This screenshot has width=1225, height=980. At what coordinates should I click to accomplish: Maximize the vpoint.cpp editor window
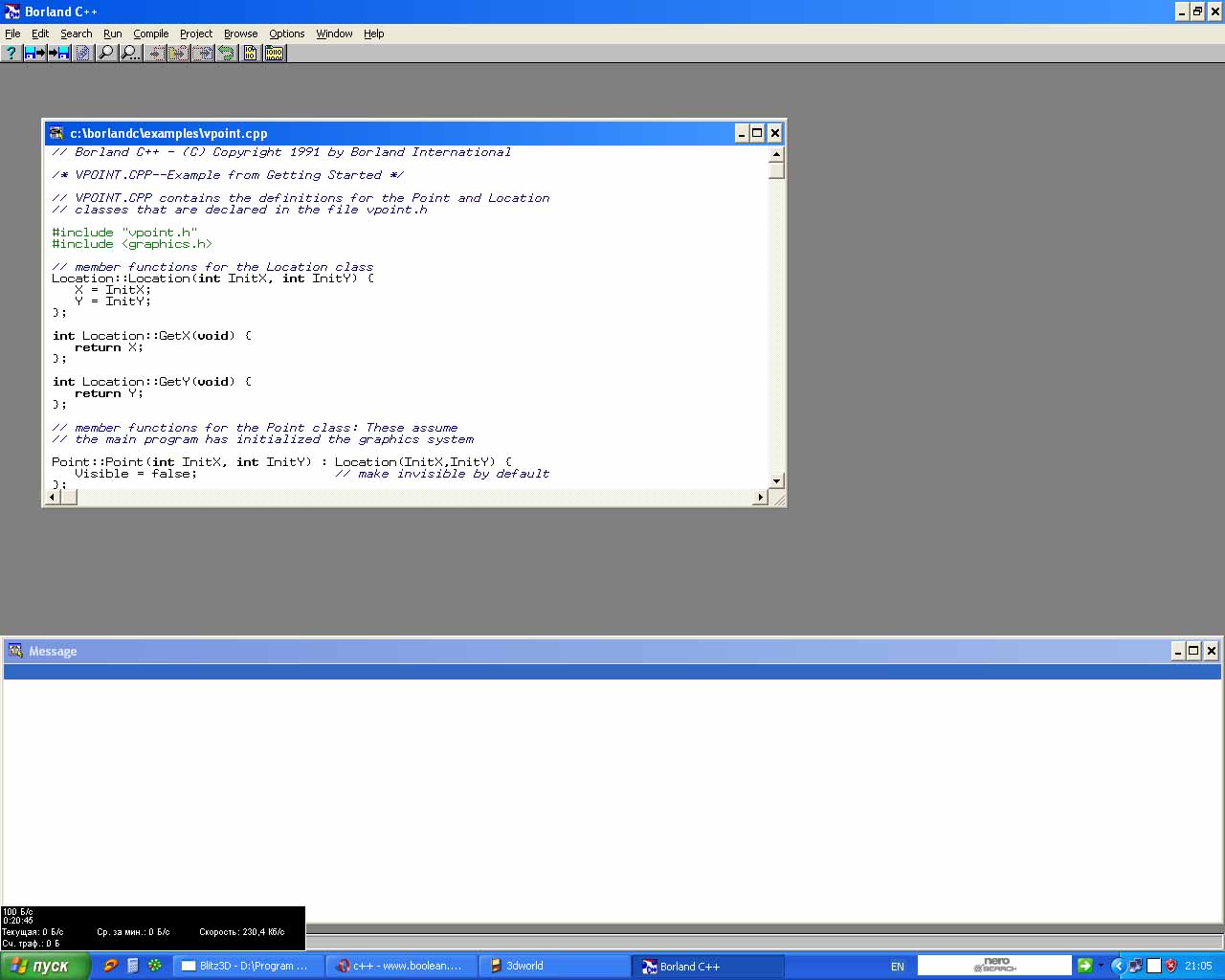click(757, 133)
